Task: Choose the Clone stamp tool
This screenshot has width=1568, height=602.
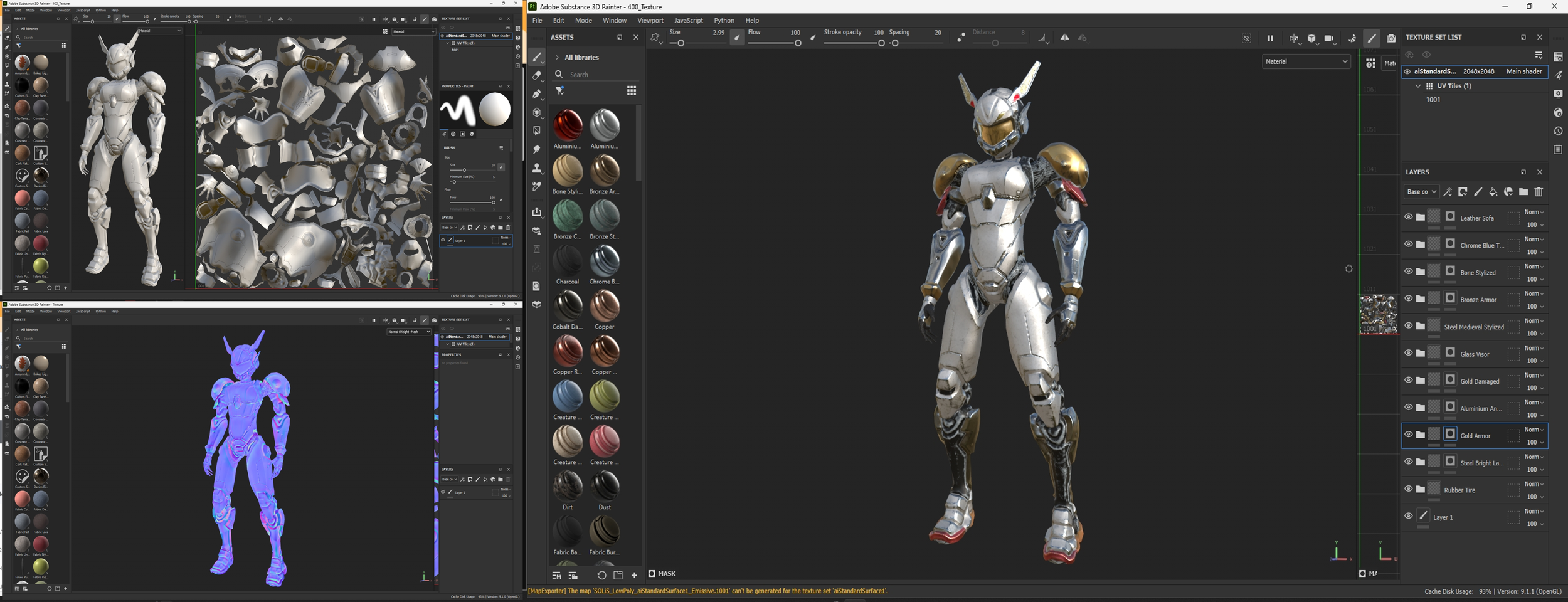Action: tap(536, 168)
